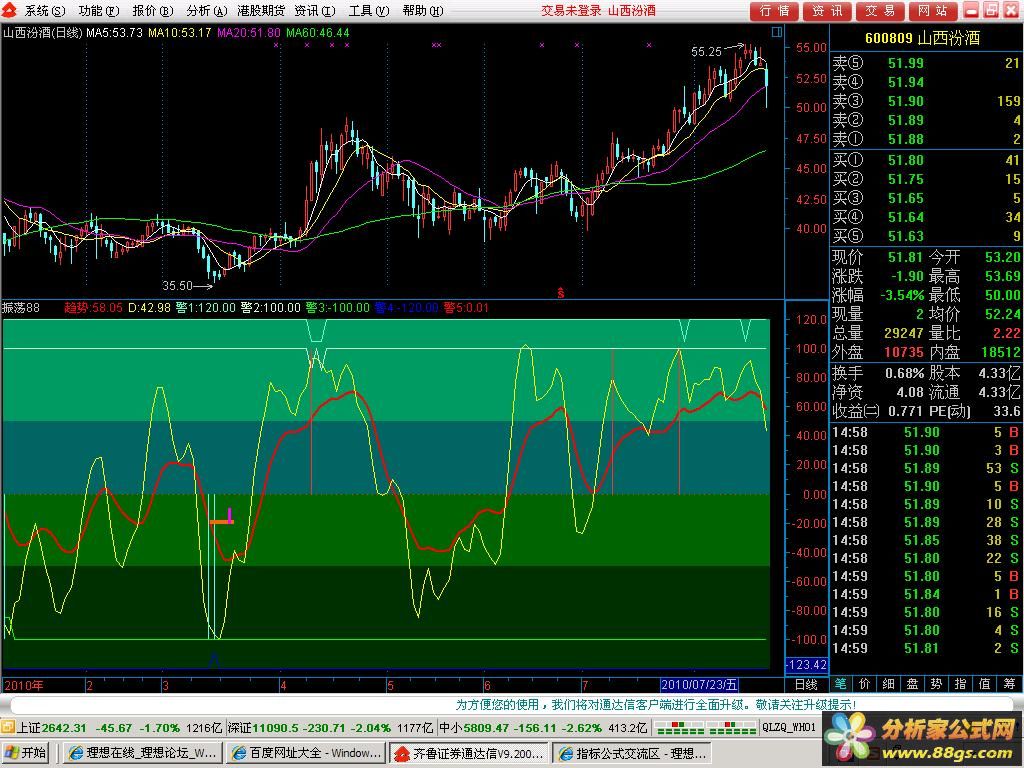Open the 港股期货 menu
This screenshot has width=1024, height=768.
(260, 10)
